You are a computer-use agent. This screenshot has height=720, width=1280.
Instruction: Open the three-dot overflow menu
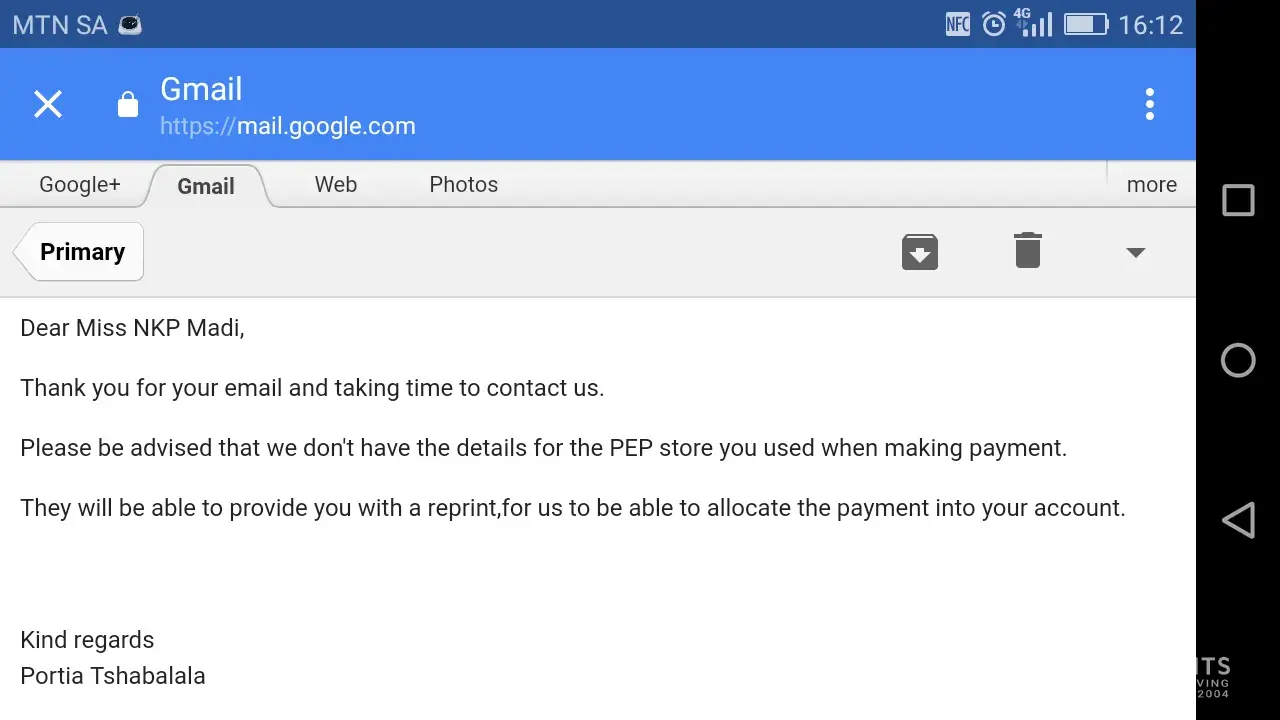coord(1149,104)
